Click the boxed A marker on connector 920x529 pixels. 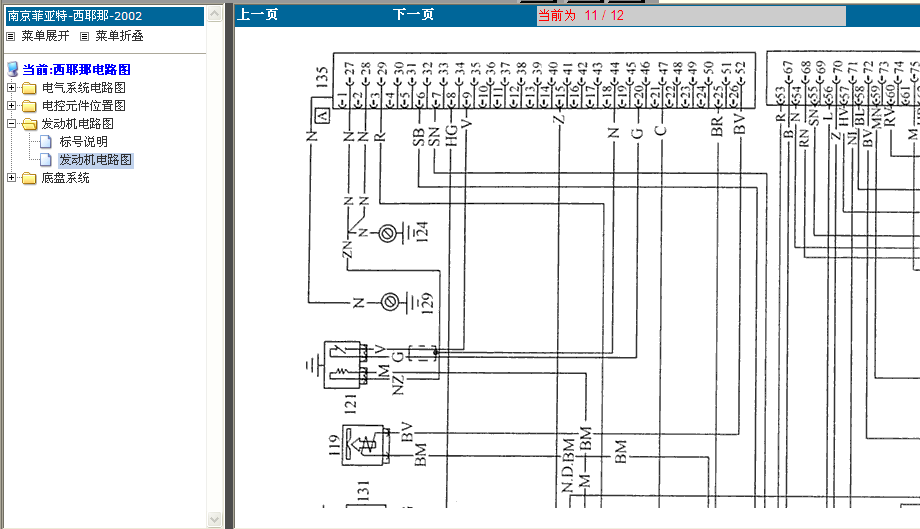coord(322,116)
